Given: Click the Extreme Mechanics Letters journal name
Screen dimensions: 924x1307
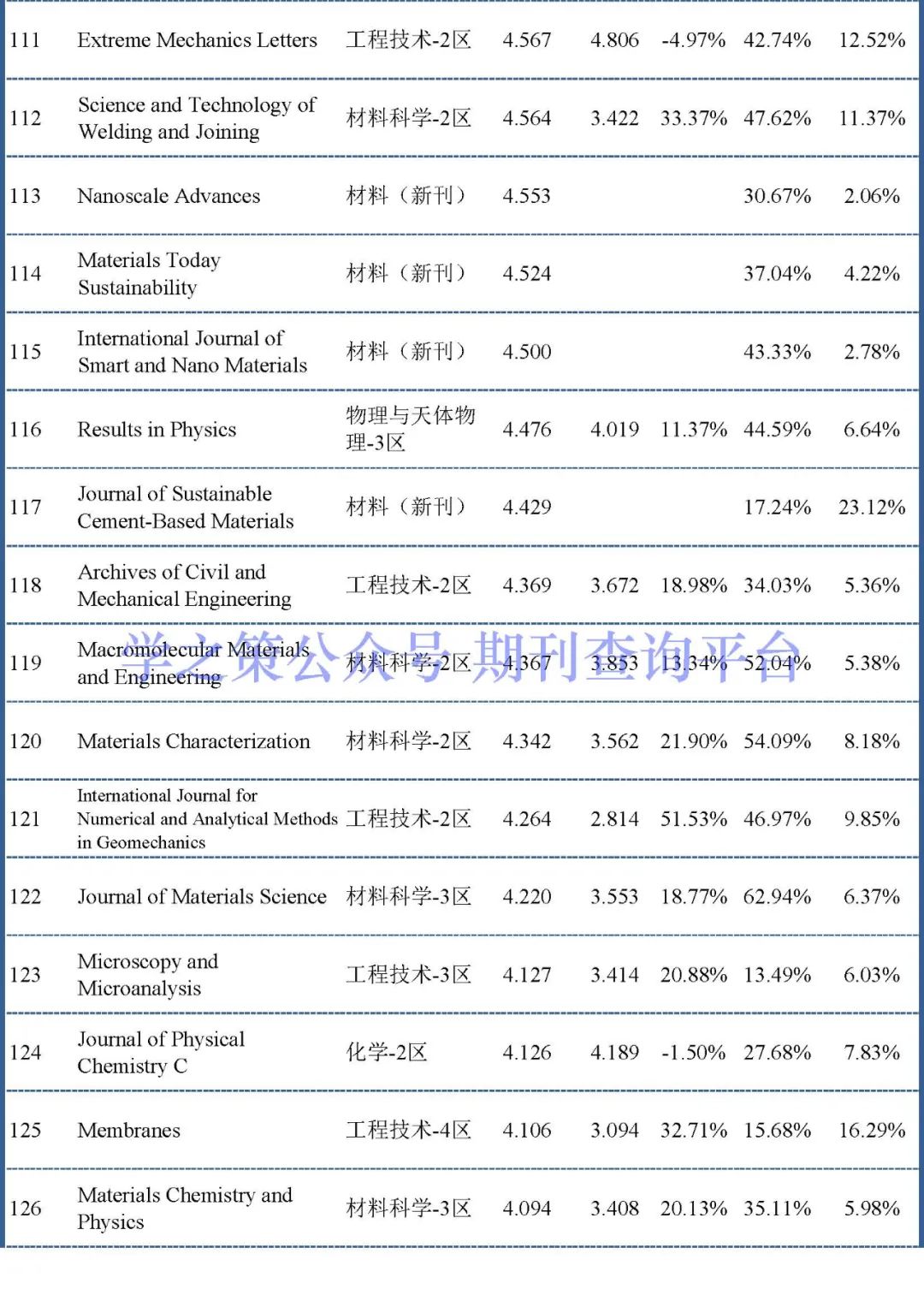Looking at the screenshot, I should (x=197, y=40).
